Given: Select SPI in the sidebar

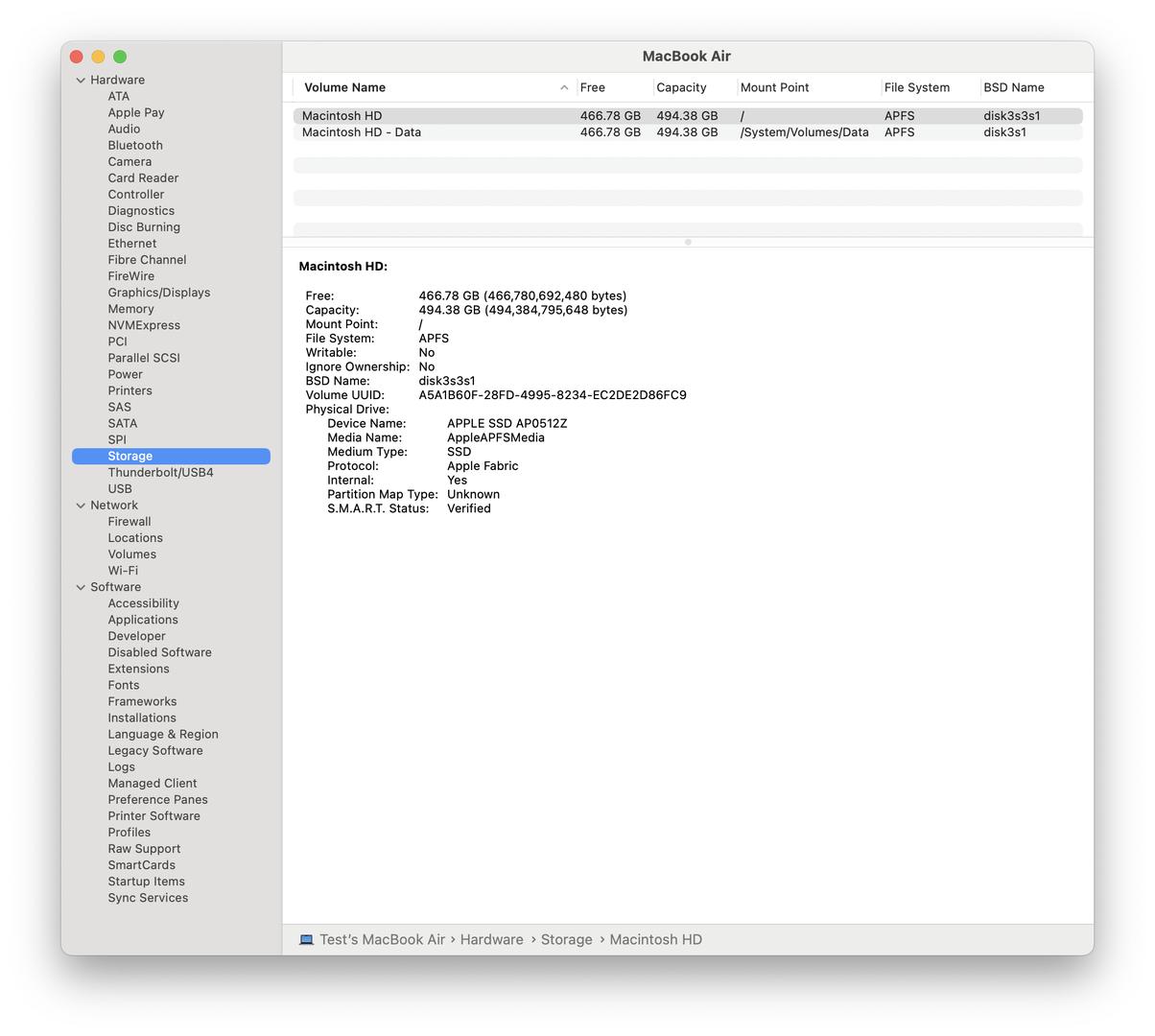Looking at the screenshot, I should coord(117,439).
